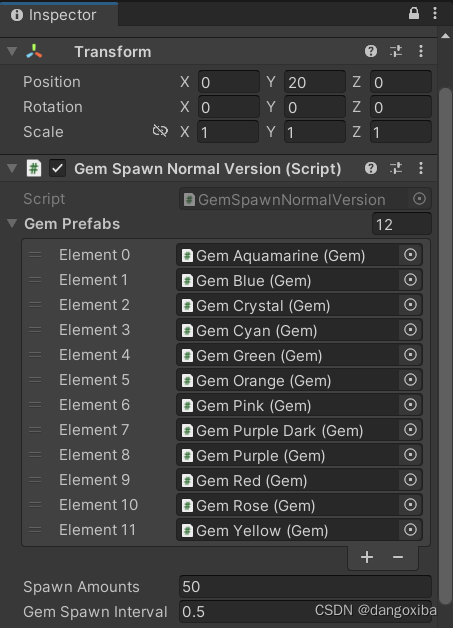Screen dimensions: 453x628
Task: Click the Spawn Amounts value field
Action: tap(305, 587)
